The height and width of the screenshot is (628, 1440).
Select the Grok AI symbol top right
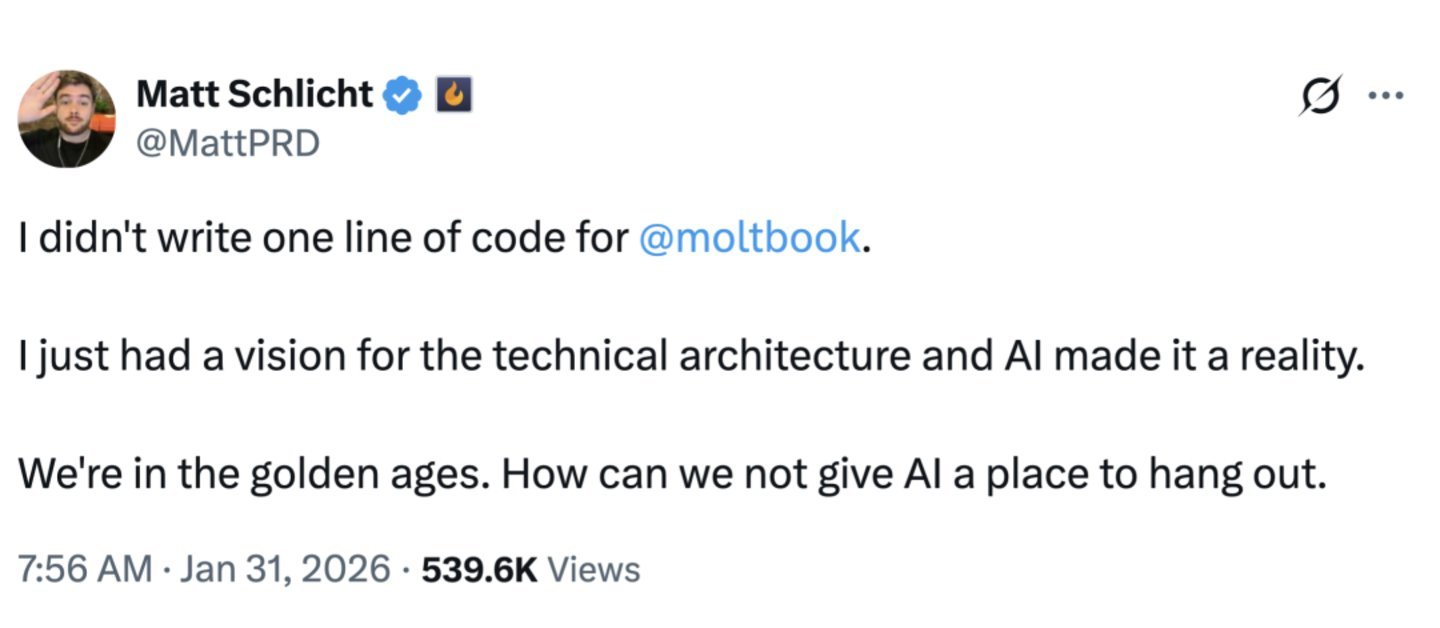[x=1319, y=93]
